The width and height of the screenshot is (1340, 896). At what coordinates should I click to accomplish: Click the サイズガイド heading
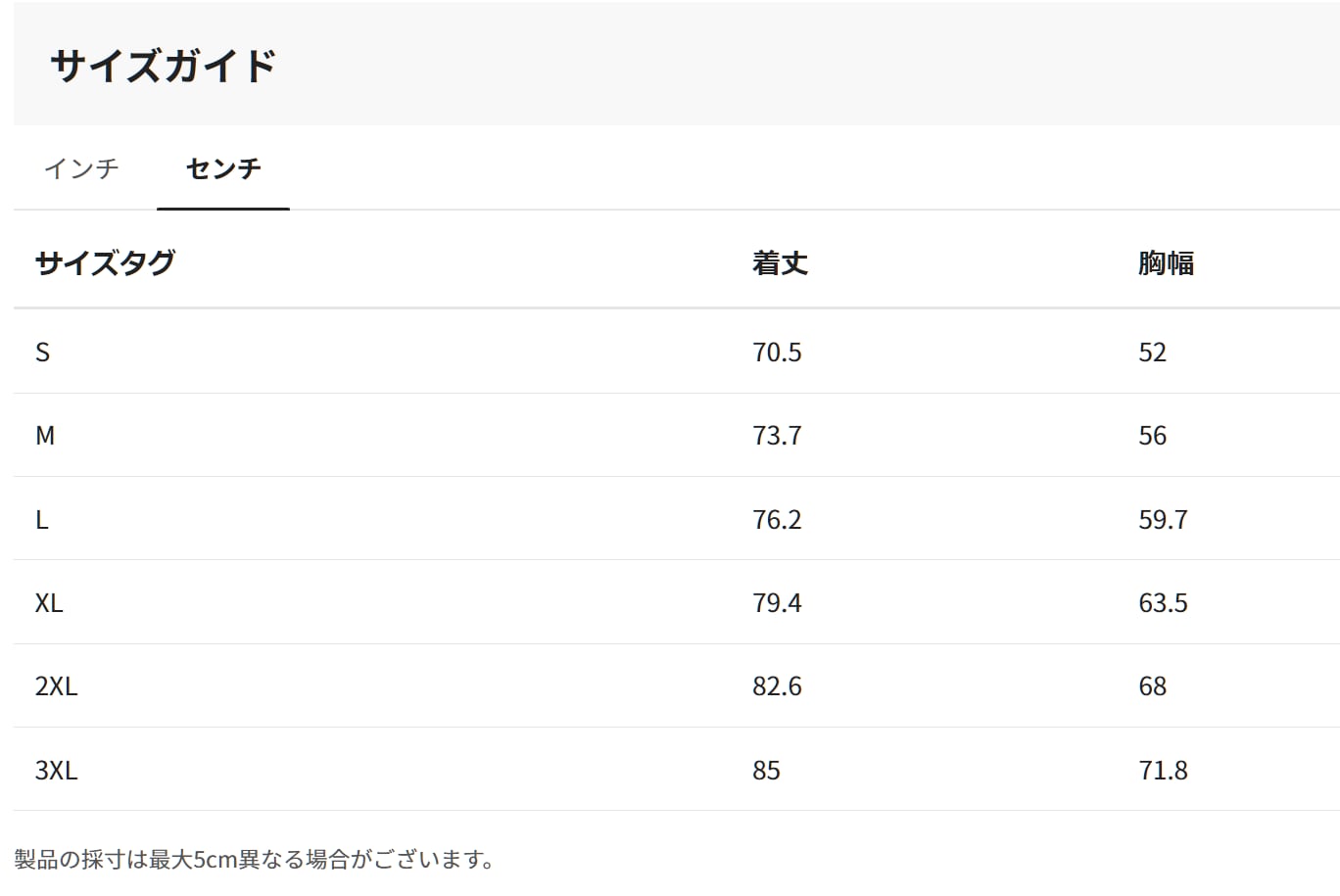pos(164,66)
